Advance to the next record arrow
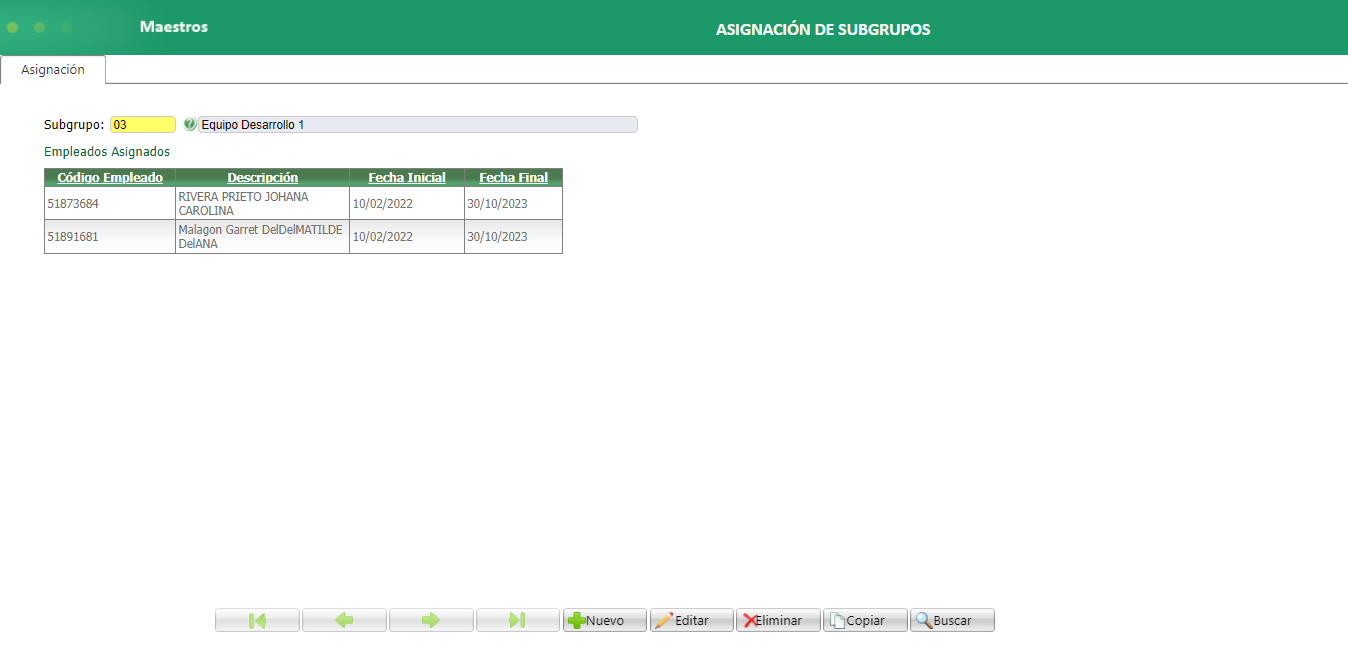The width and height of the screenshot is (1348, 657). tap(430, 620)
